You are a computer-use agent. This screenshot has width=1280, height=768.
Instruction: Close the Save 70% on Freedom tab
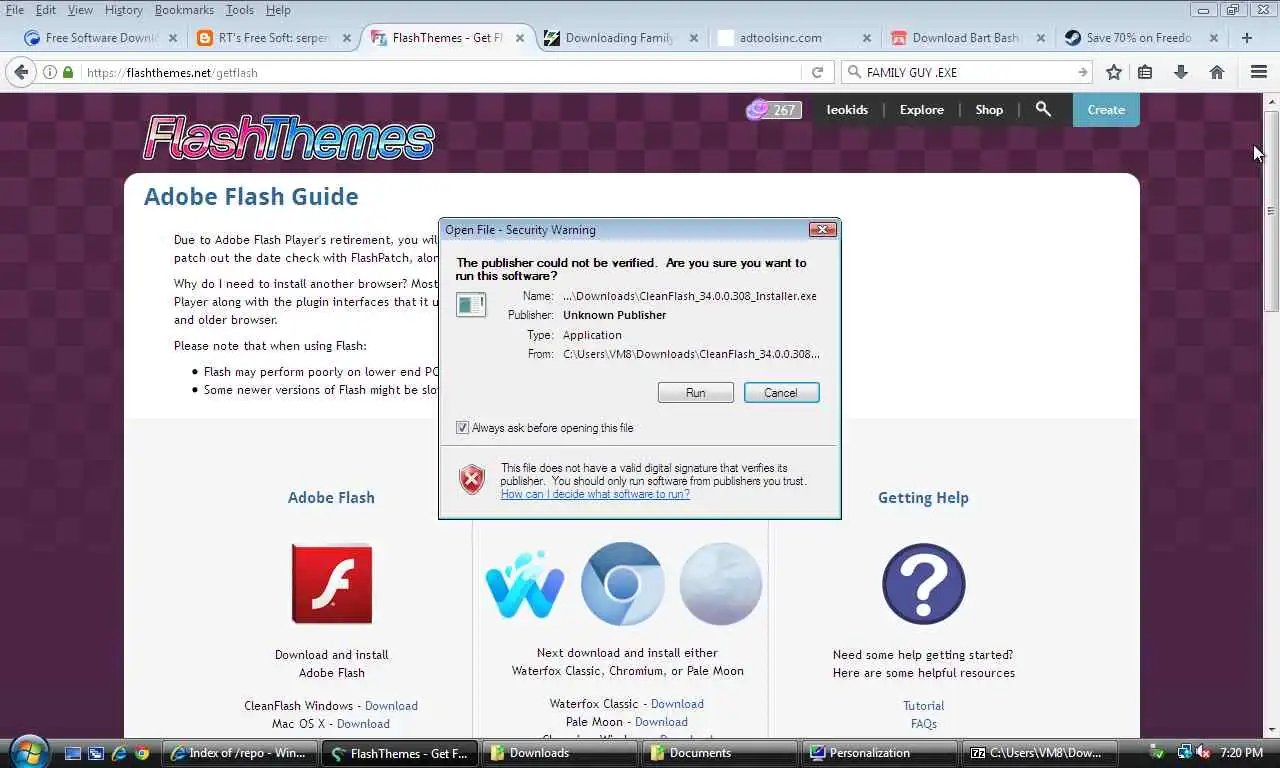coord(1214,38)
